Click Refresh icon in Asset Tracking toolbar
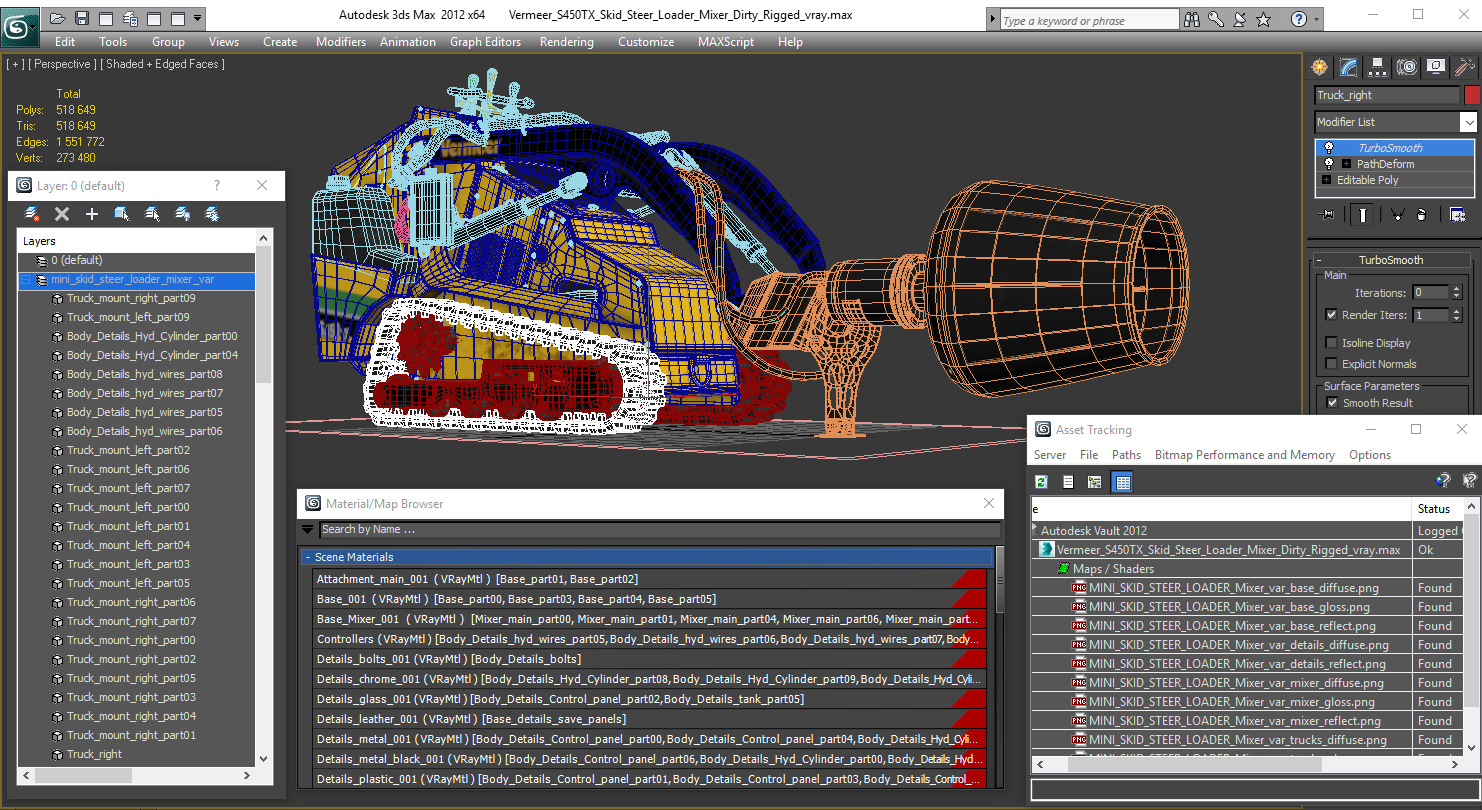Image resolution: width=1482 pixels, height=810 pixels. pyautogui.click(x=1041, y=482)
